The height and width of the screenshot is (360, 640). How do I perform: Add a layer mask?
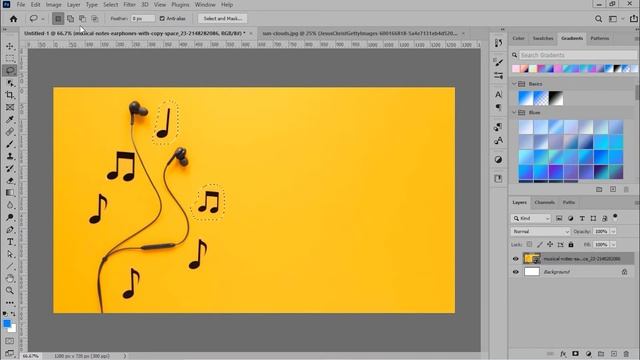coord(576,354)
